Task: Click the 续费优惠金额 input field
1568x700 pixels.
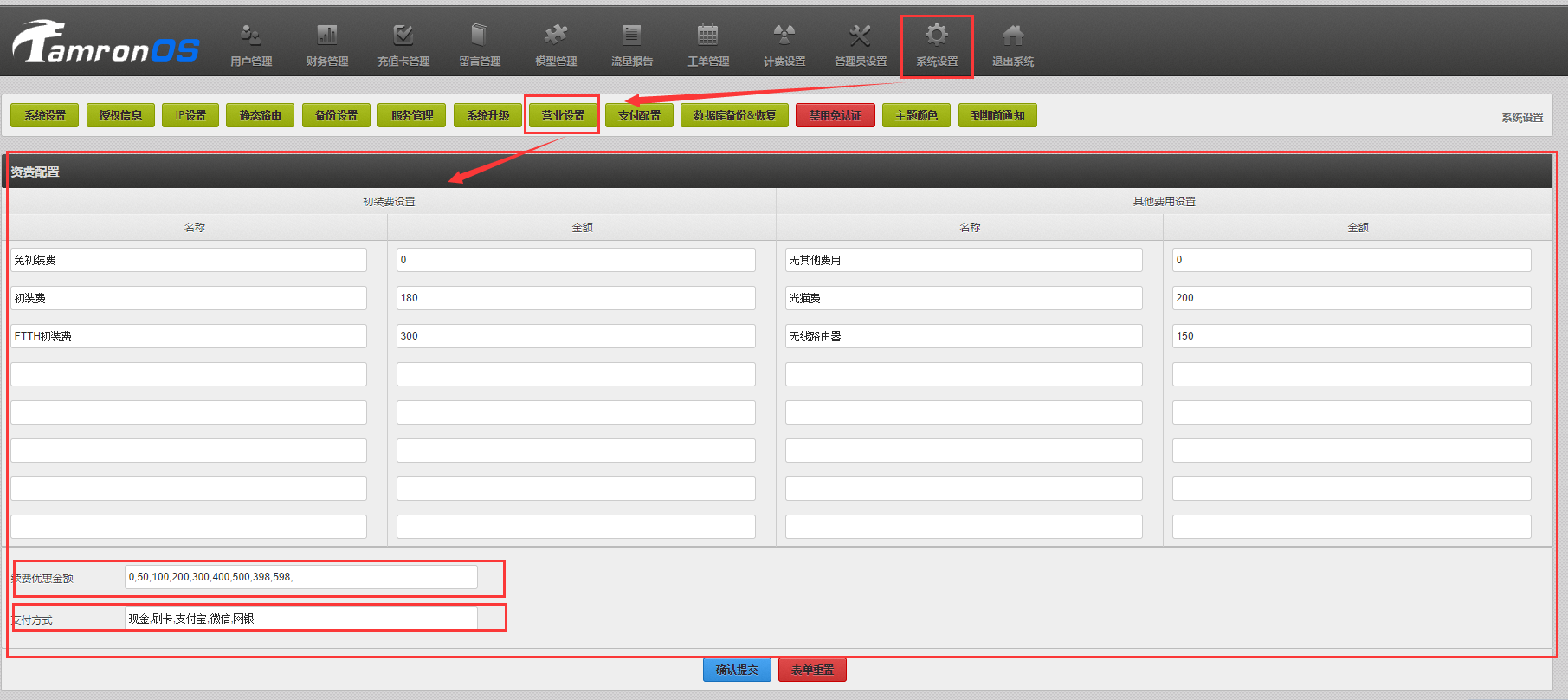Action: 300,577
